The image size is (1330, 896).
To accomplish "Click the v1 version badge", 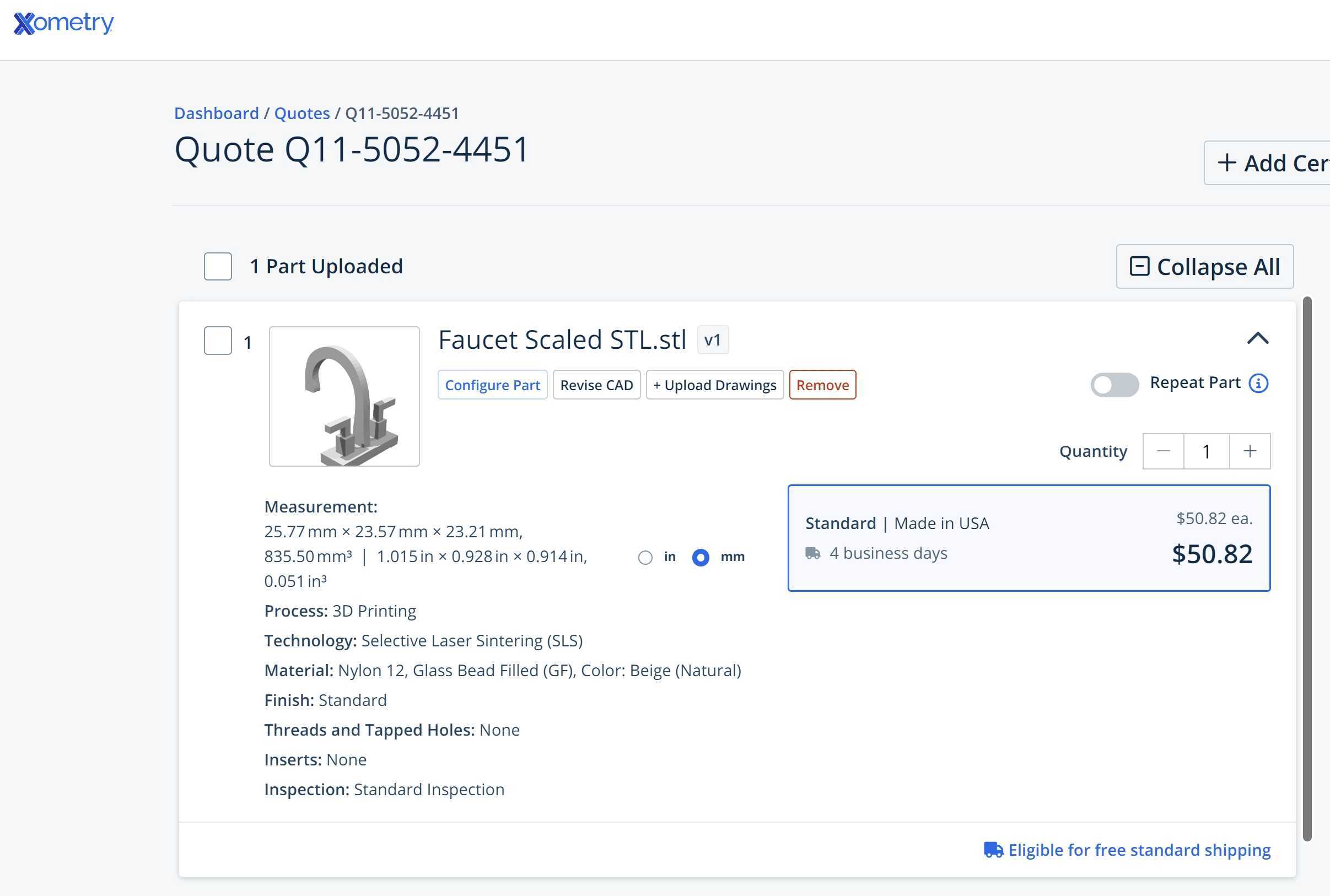I will click(x=713, y=340).
